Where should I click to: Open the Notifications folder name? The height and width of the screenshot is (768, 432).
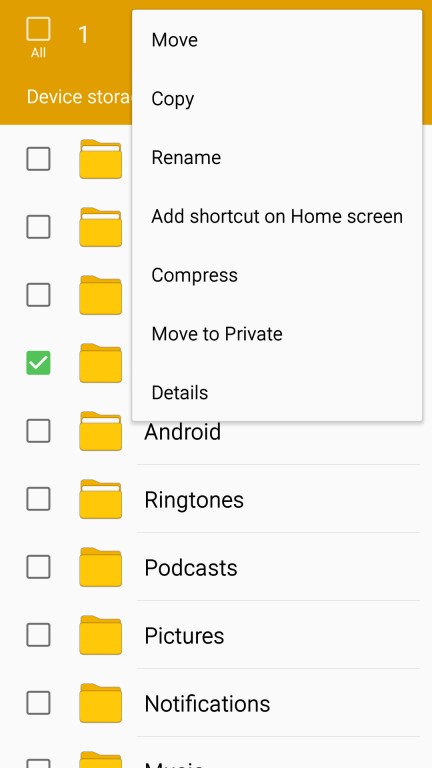[207, 704]
